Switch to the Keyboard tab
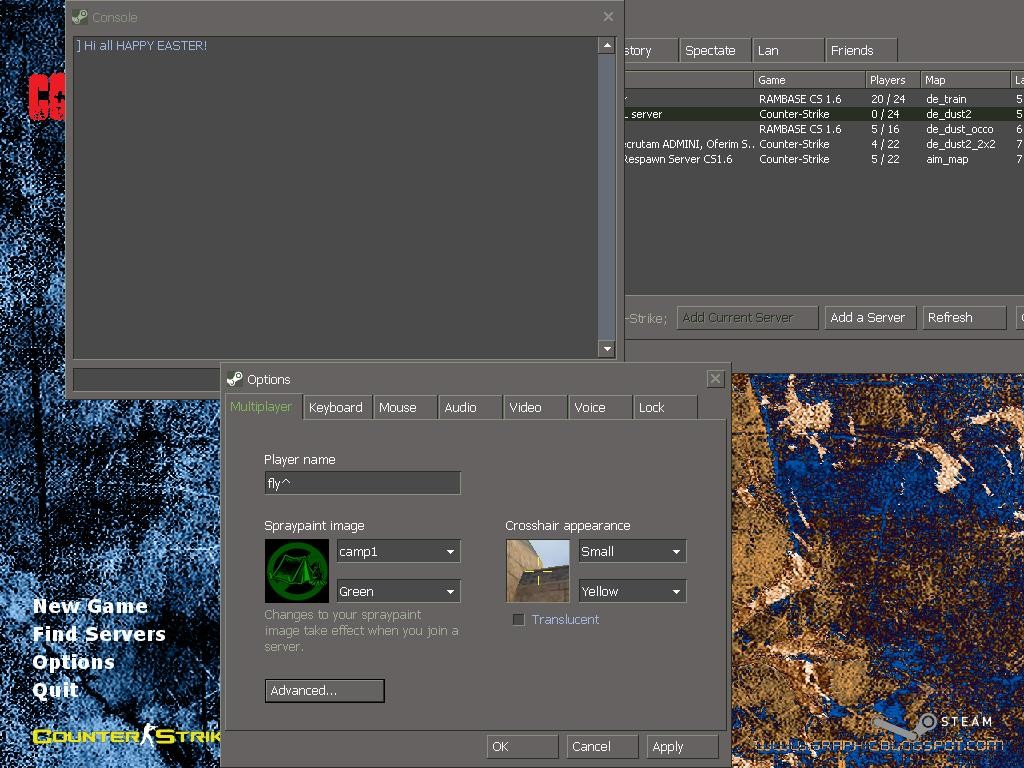Viewport: 1024px width, 768px height. (336, 407)
